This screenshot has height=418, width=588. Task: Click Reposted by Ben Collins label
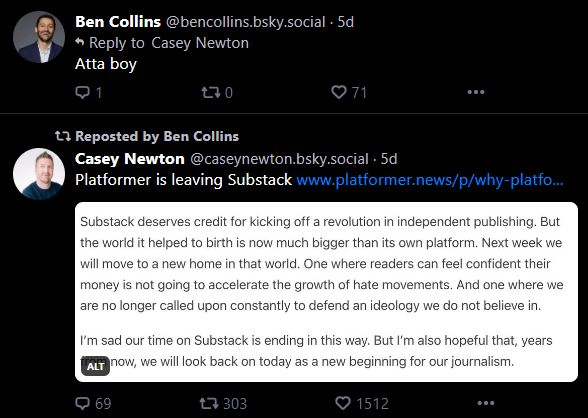[147, 136]
